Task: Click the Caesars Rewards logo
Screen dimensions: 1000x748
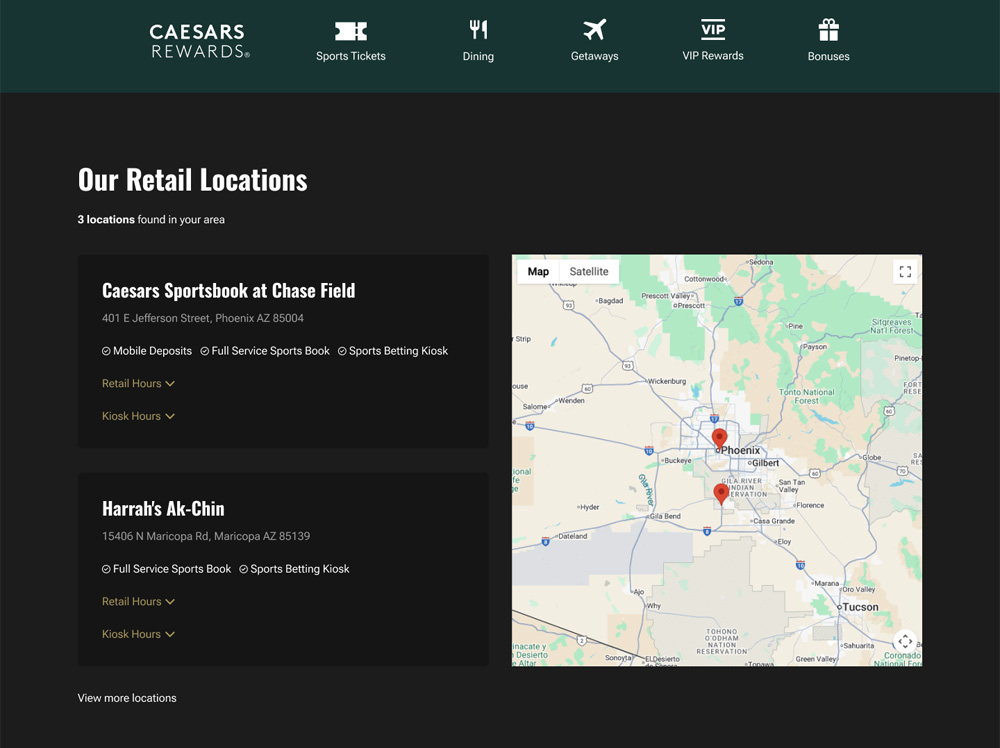Action: point(199,42)
